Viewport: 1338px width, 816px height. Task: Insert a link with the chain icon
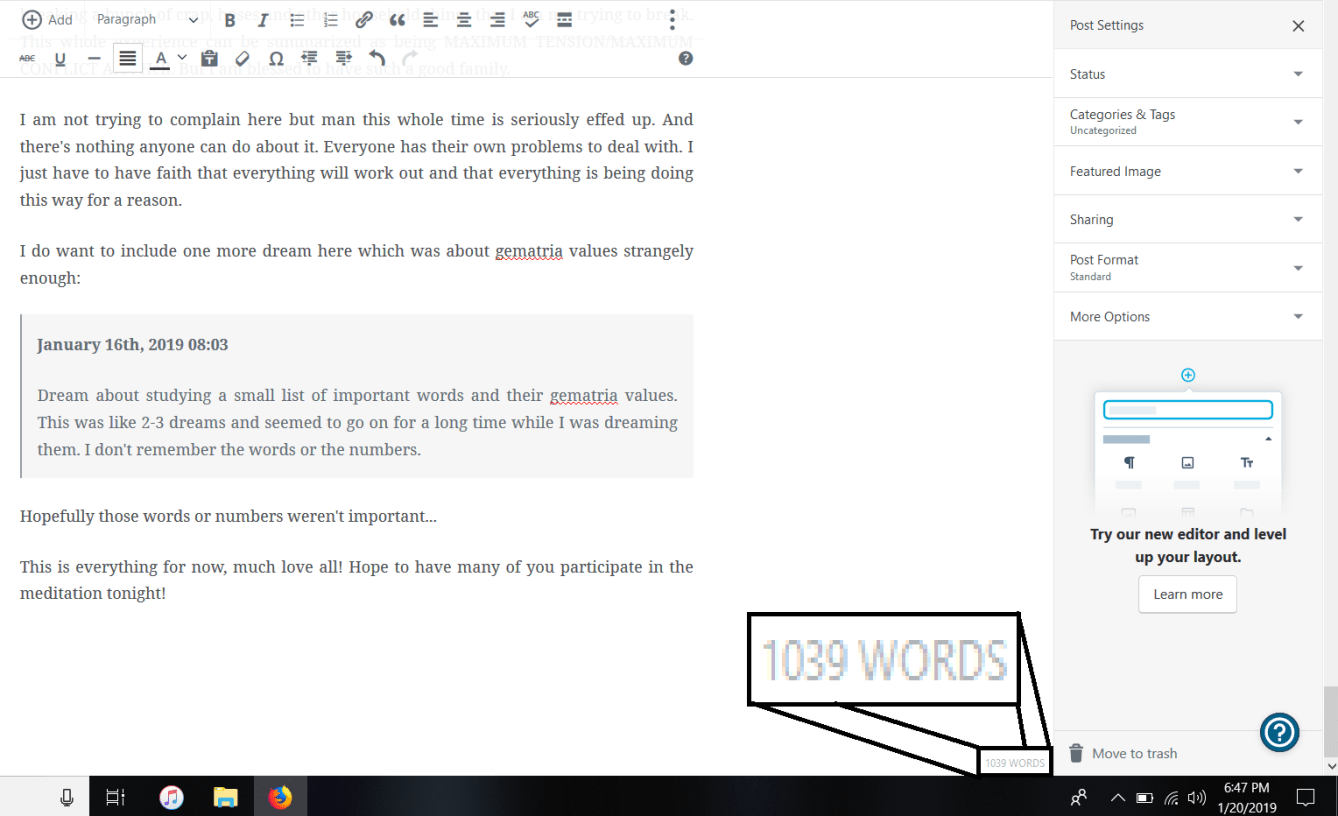(364, 20)
